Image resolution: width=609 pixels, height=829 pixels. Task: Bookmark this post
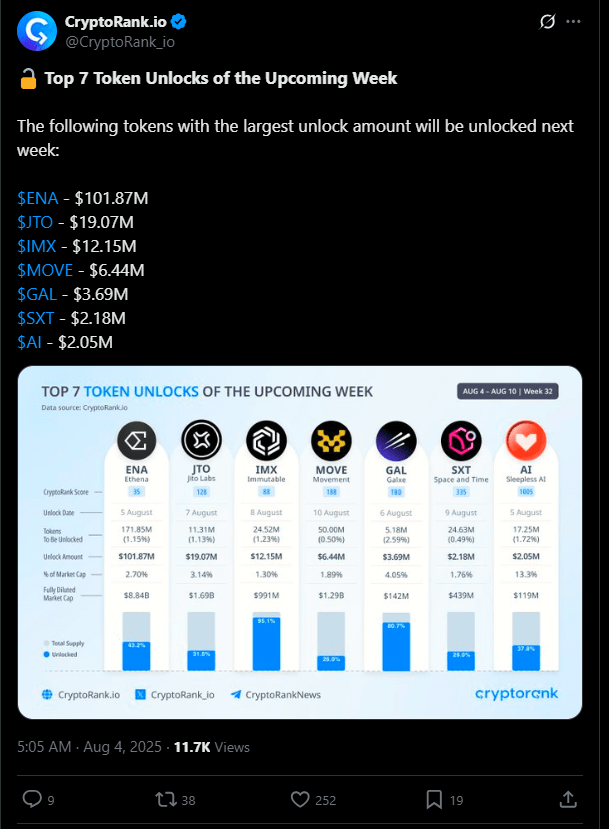point(434,799)
